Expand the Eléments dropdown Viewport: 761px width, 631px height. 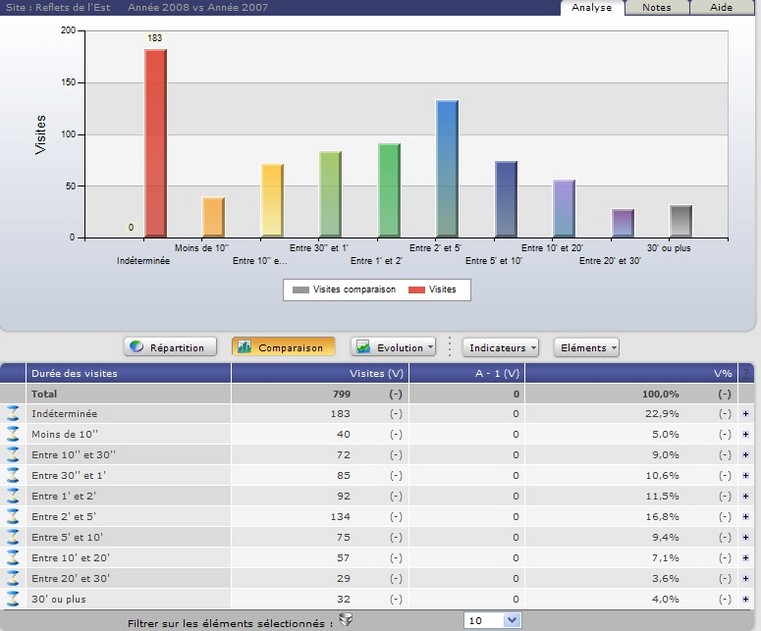click(x=586, y=348)
